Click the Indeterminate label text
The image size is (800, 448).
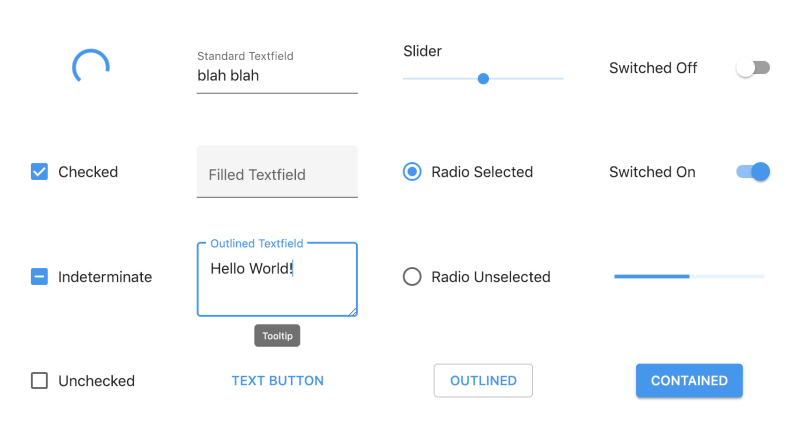(x=105, y=277)
